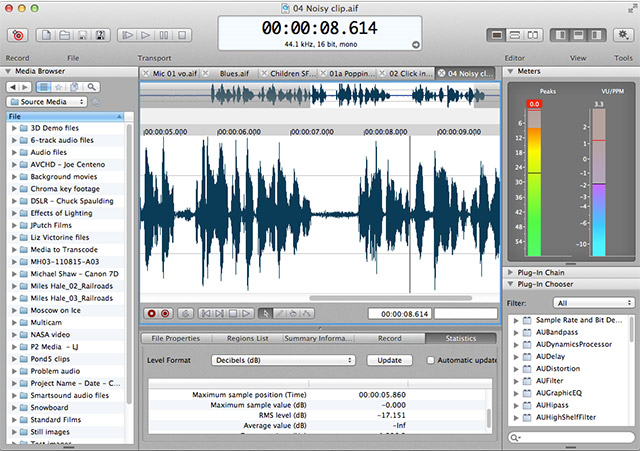Switch to the Mic 01 vo.aif tab

(175, 73)
